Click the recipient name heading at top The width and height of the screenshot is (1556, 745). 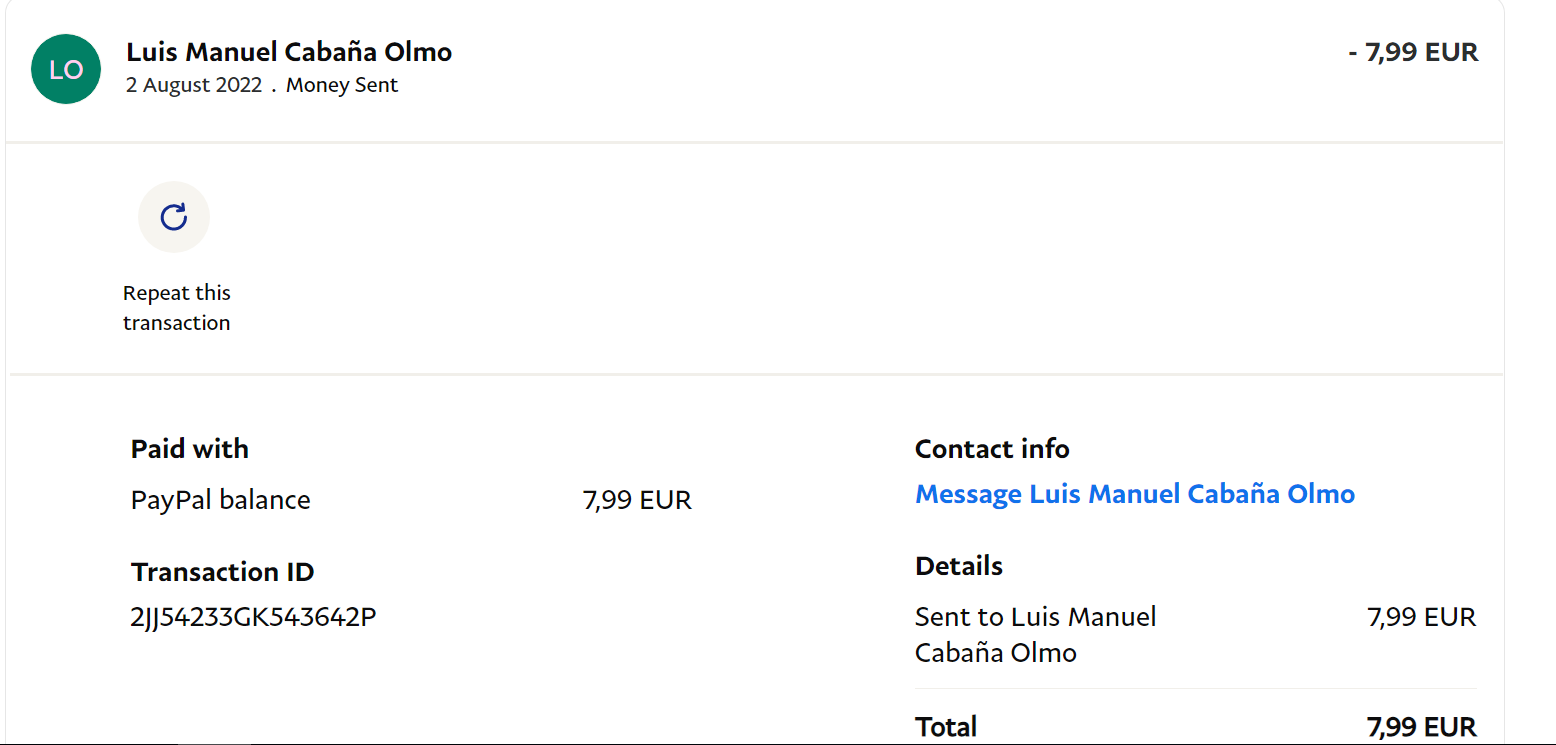289,52
